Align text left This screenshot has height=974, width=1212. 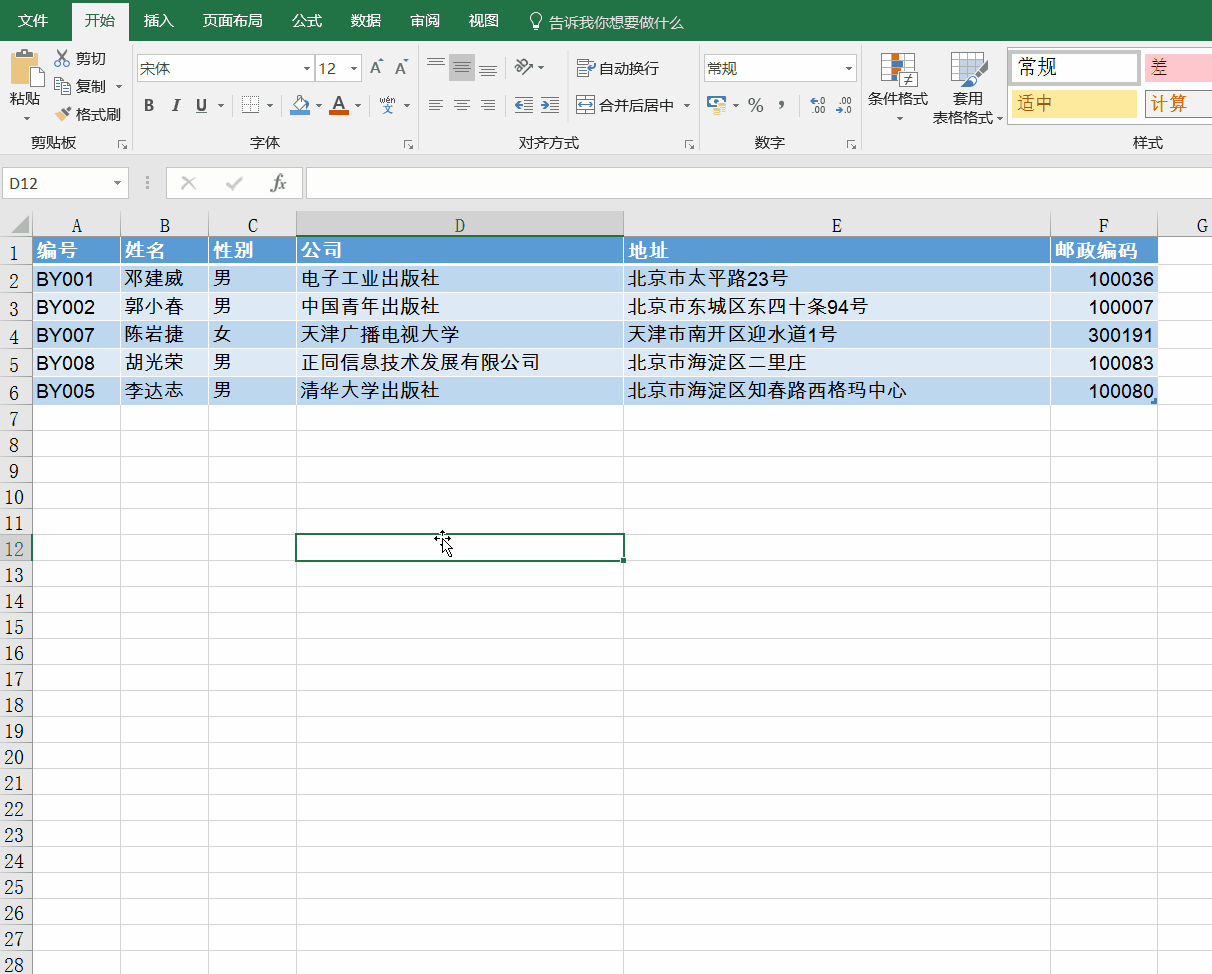(436, 105)
